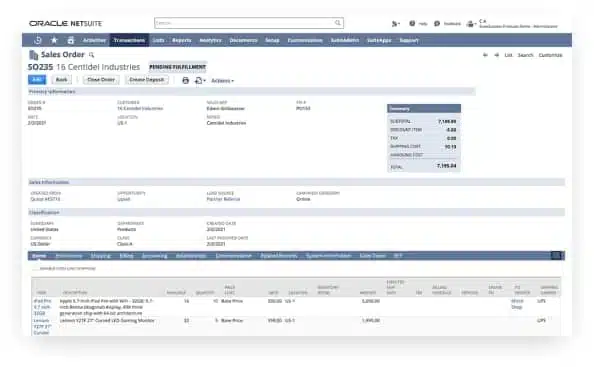
Task: Open the SuiteApps menu
Action: tap(379, 40)
